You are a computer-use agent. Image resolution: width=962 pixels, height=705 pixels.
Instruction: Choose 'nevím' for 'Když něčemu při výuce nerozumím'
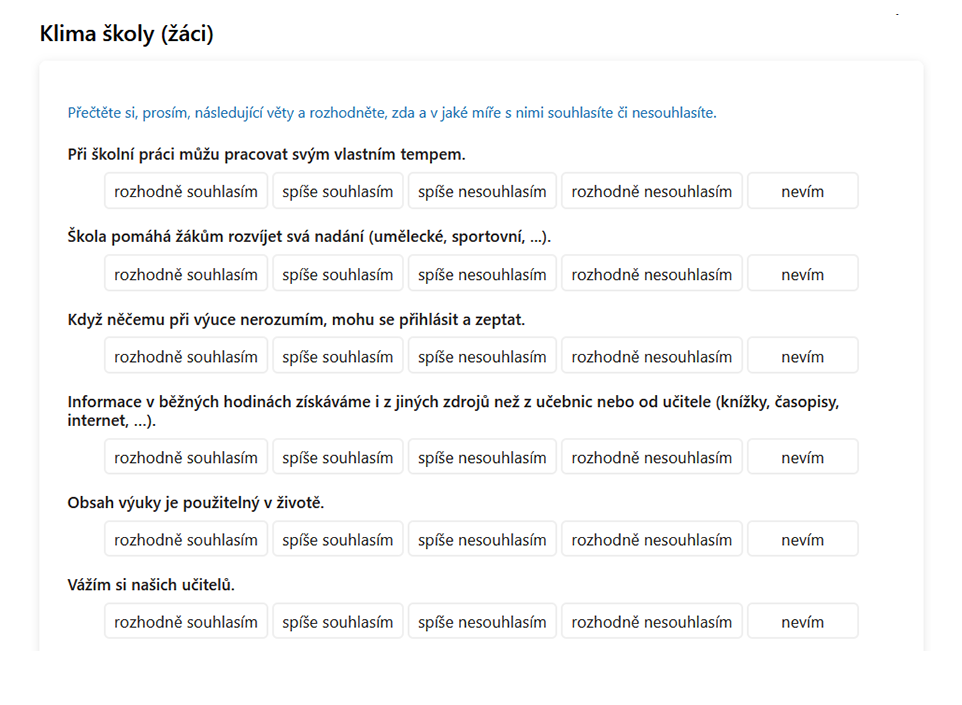click(x=802, y=356)
